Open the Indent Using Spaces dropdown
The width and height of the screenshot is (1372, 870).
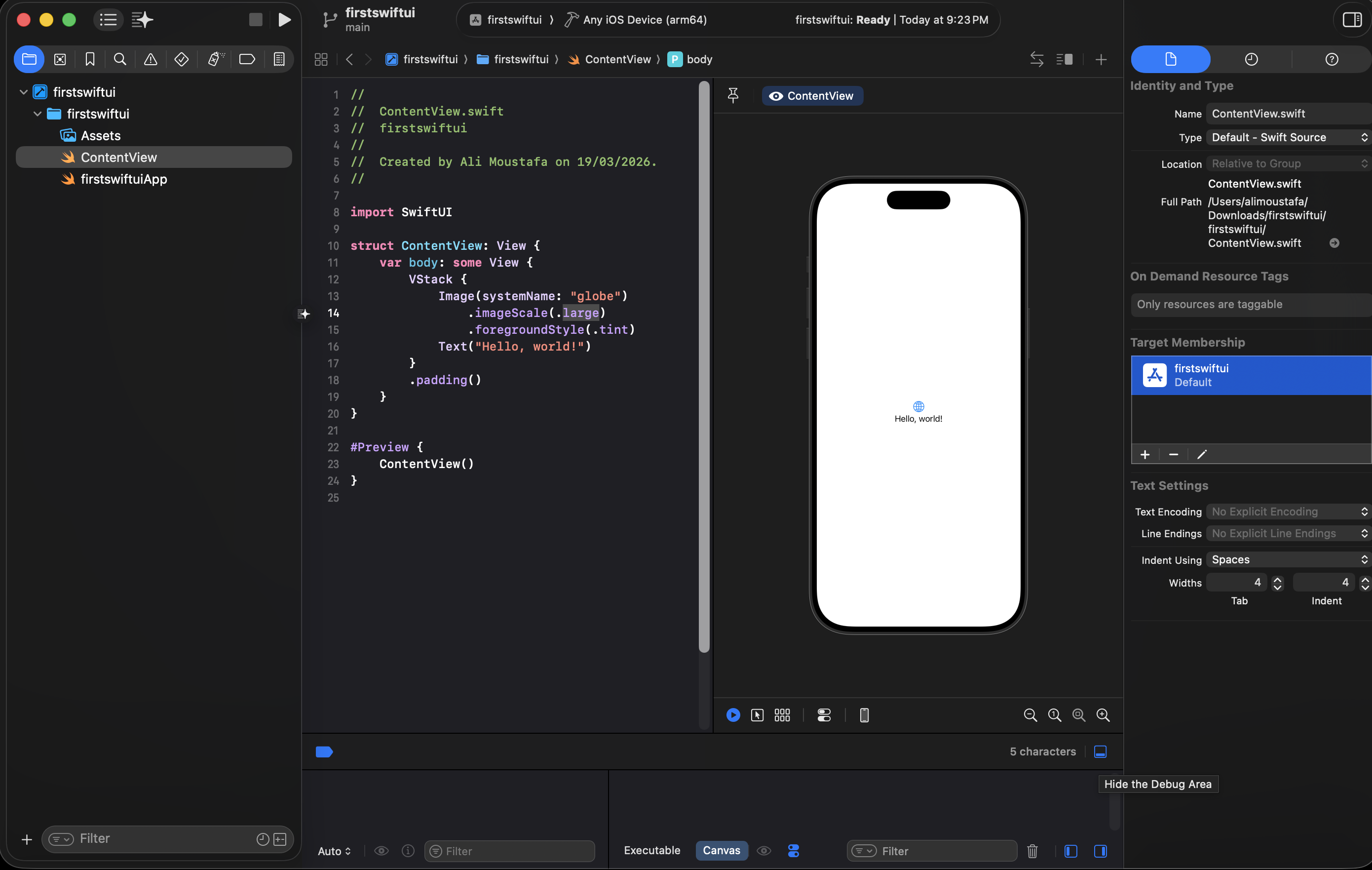tap(1289, 560)
